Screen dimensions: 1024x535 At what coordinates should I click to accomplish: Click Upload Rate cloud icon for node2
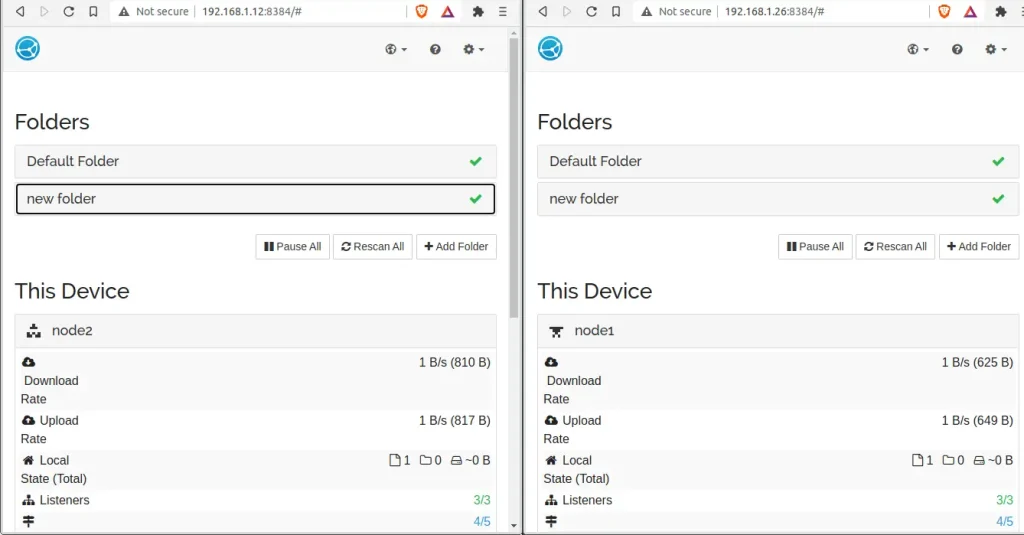tap(29, 420)
